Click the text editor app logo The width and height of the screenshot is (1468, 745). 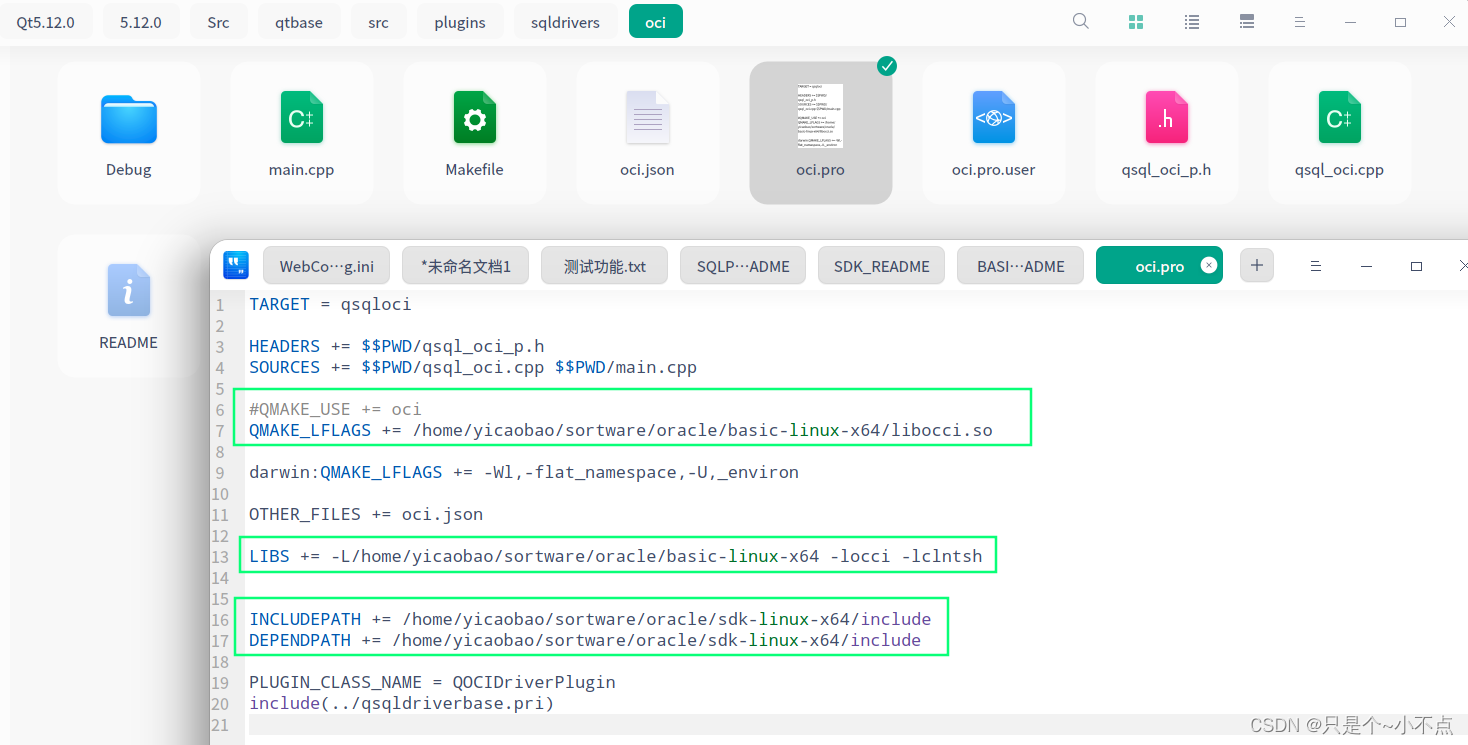click(235, 265)
